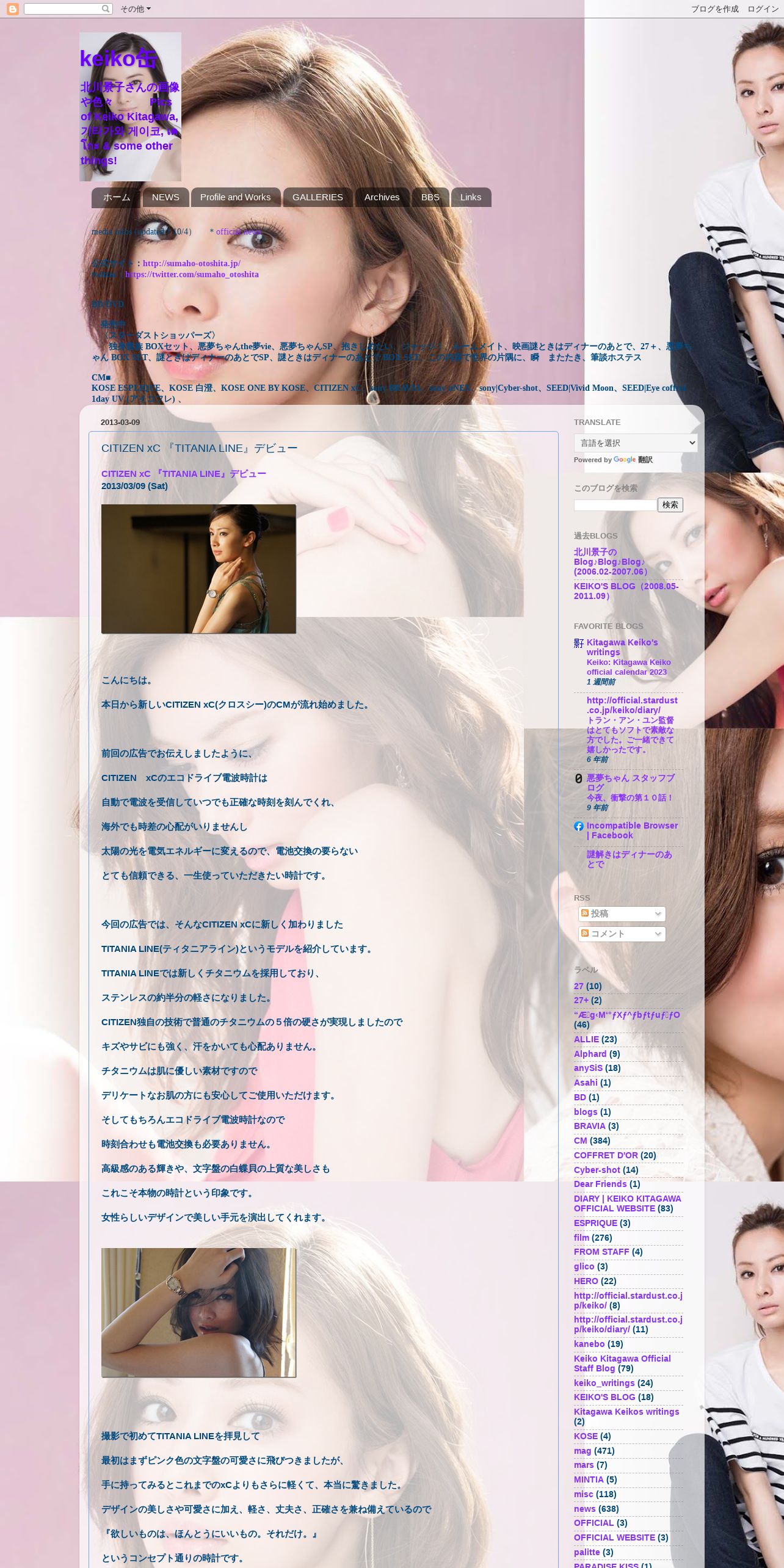Image resolution: width=784 pixels, height=1568 pixels.
Task: Select the COFFRET D'OR label
Action: coord(606,1155)
